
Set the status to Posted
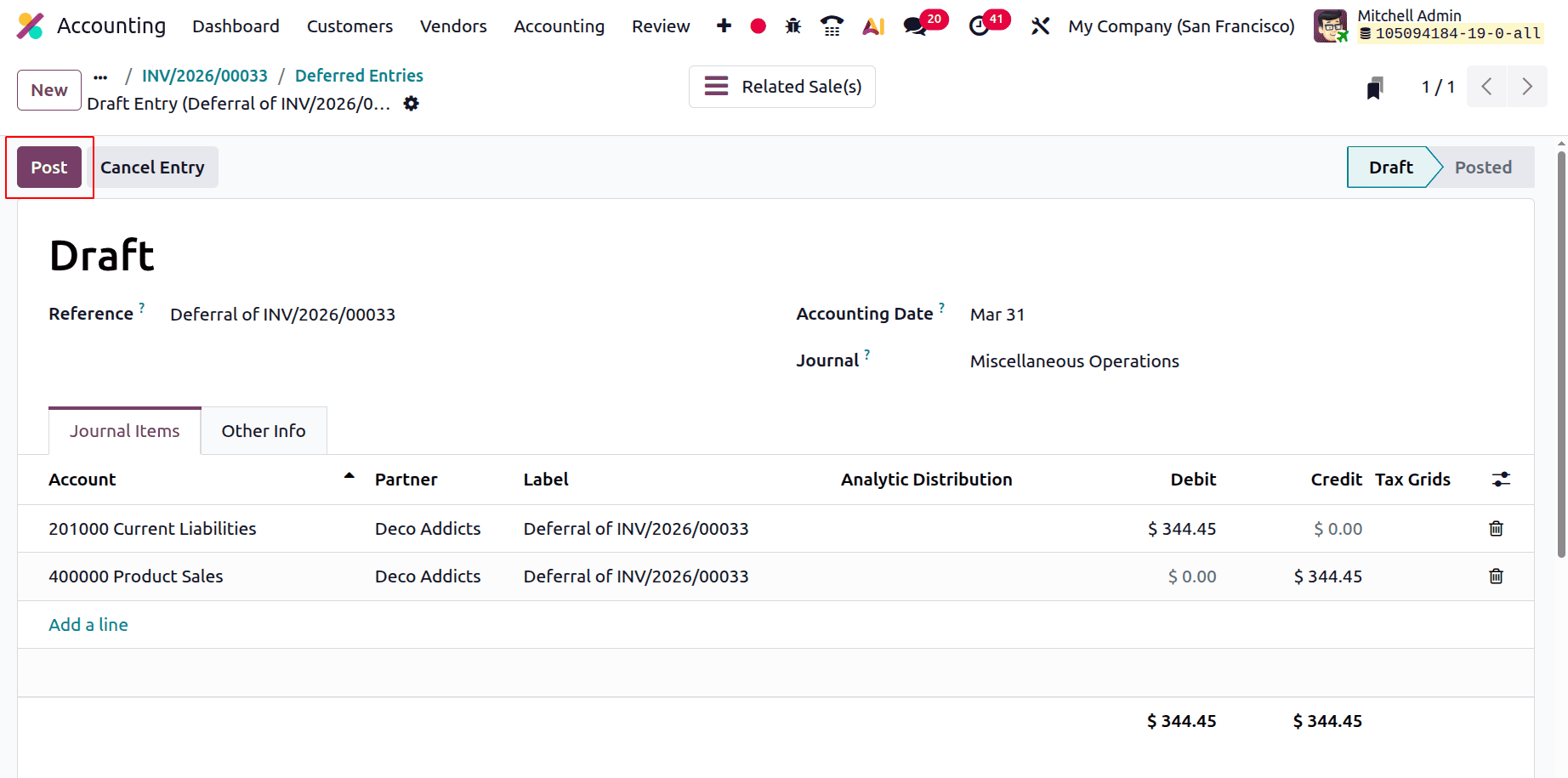(1483, 167)
